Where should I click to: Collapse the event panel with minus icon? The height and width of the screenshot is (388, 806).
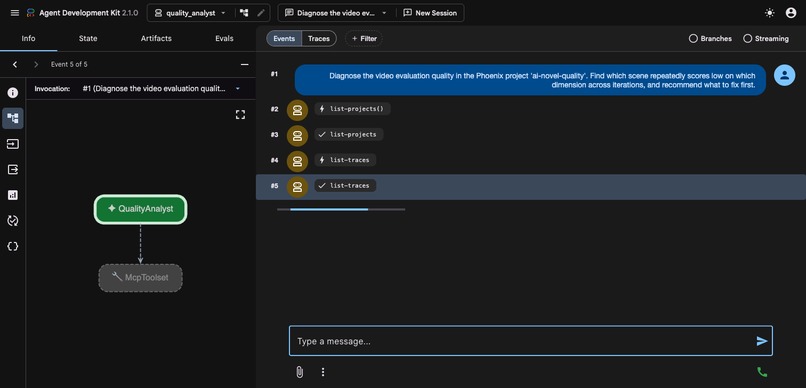(245, 64)
